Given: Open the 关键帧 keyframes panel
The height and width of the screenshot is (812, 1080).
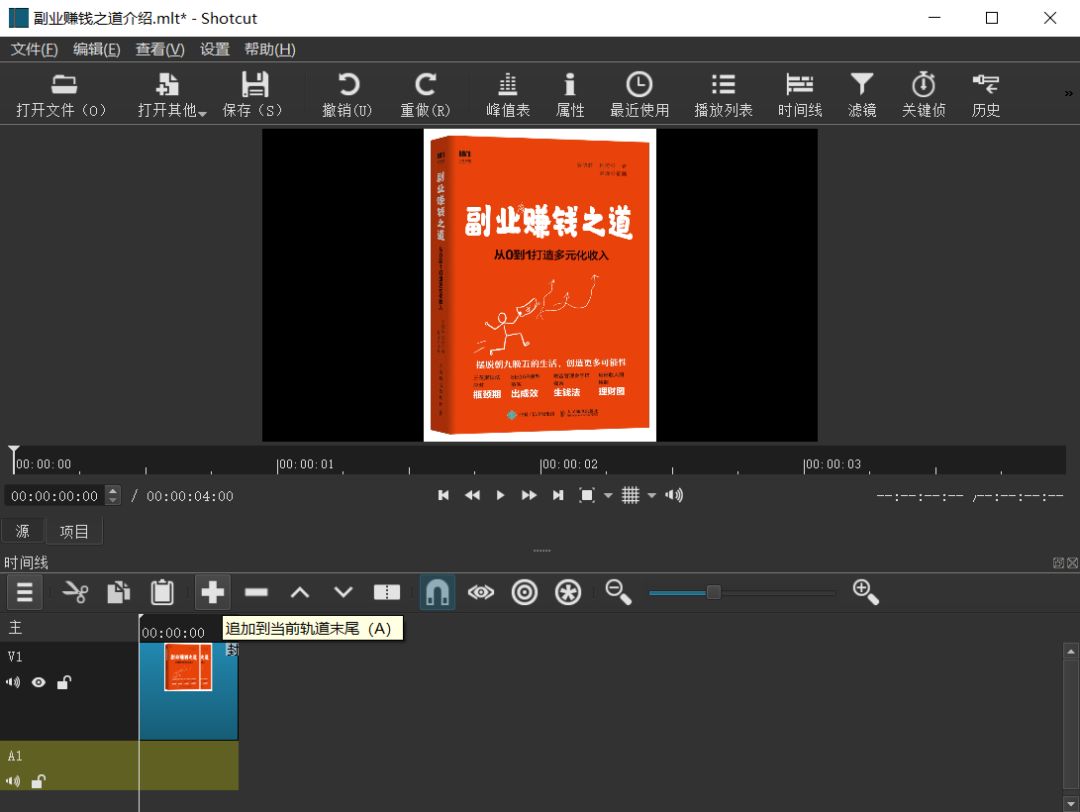Looking at the screenshot, I should coord(924,94).
